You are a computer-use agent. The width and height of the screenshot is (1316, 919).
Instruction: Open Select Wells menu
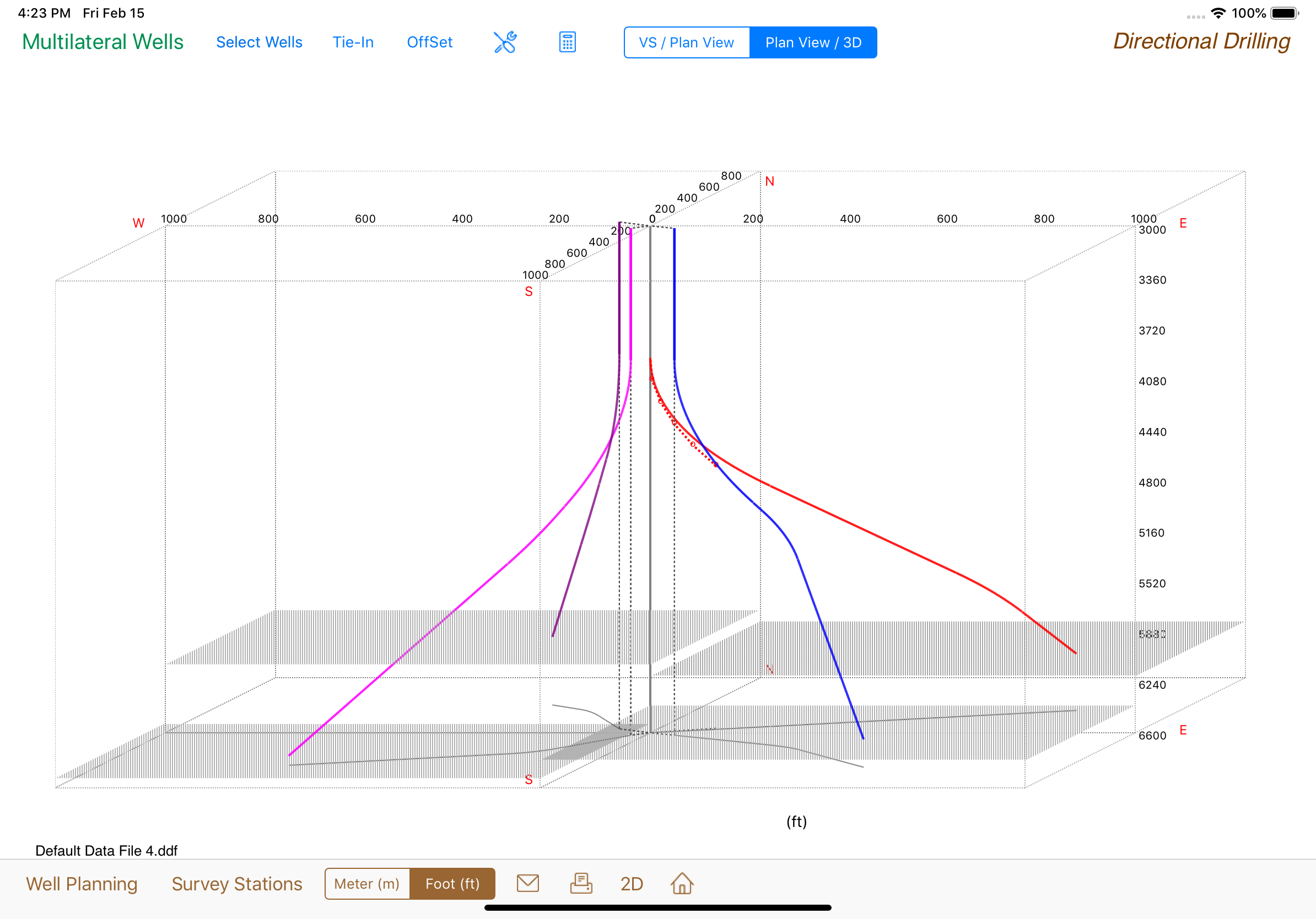(259, 42)
